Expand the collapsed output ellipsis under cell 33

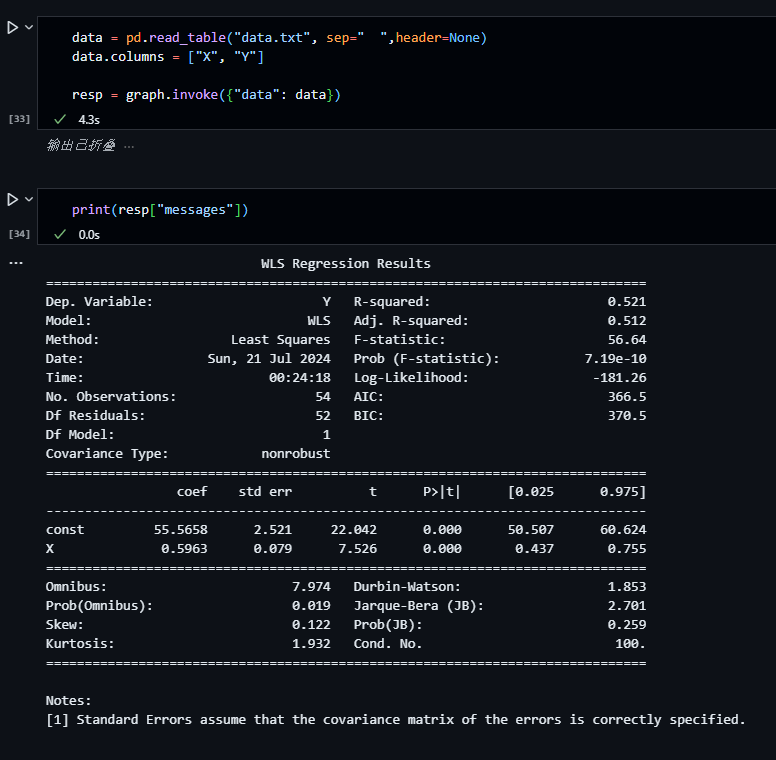click(129, 146)
